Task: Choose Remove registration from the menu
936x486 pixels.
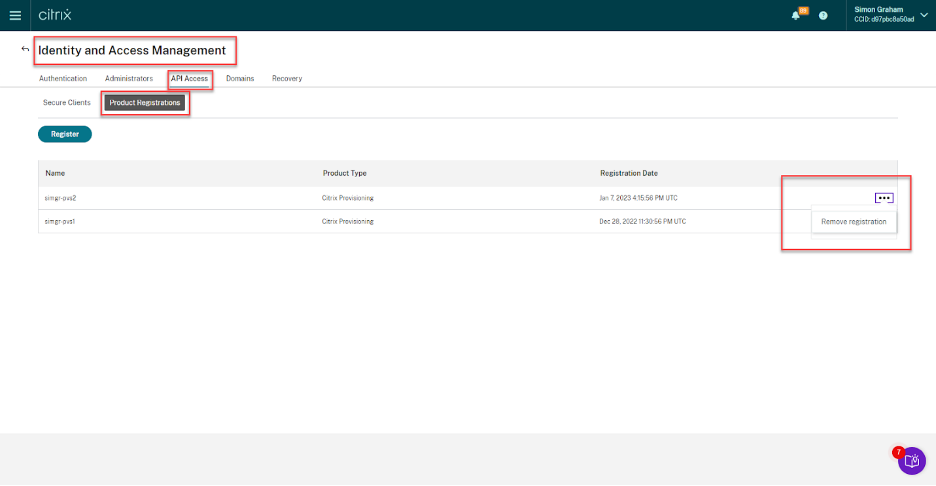Action: click(853, 221)
